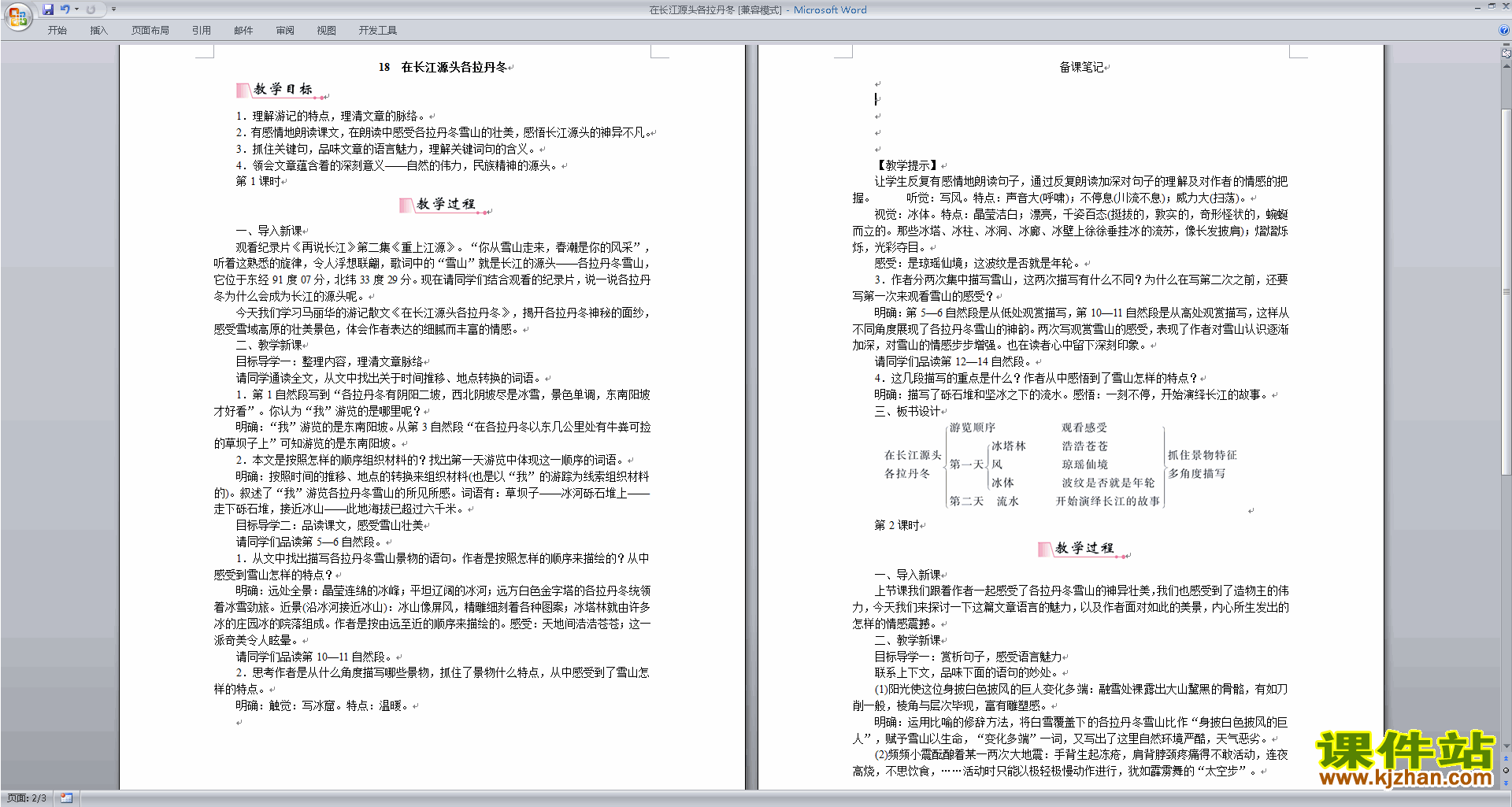This screenshot has width=1512, height=807.
Task: Jump to previous page using double-up arrow
Action: [x=1506, y=758]
